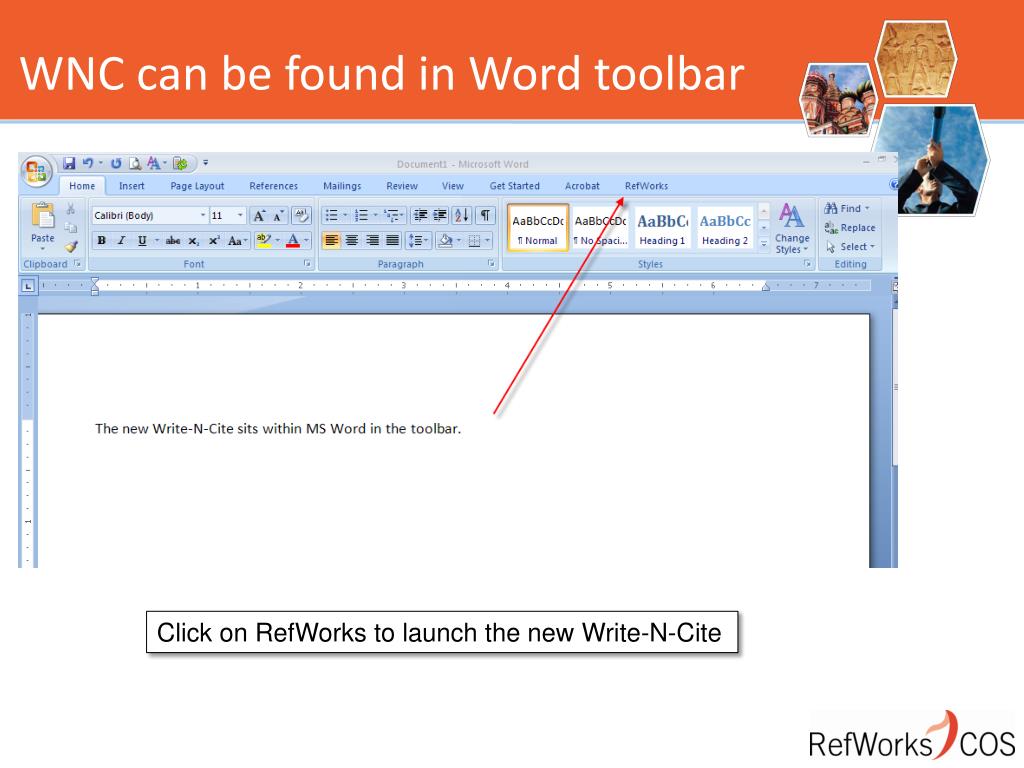
Task: Shrink font size with small A
Action: 278,216
